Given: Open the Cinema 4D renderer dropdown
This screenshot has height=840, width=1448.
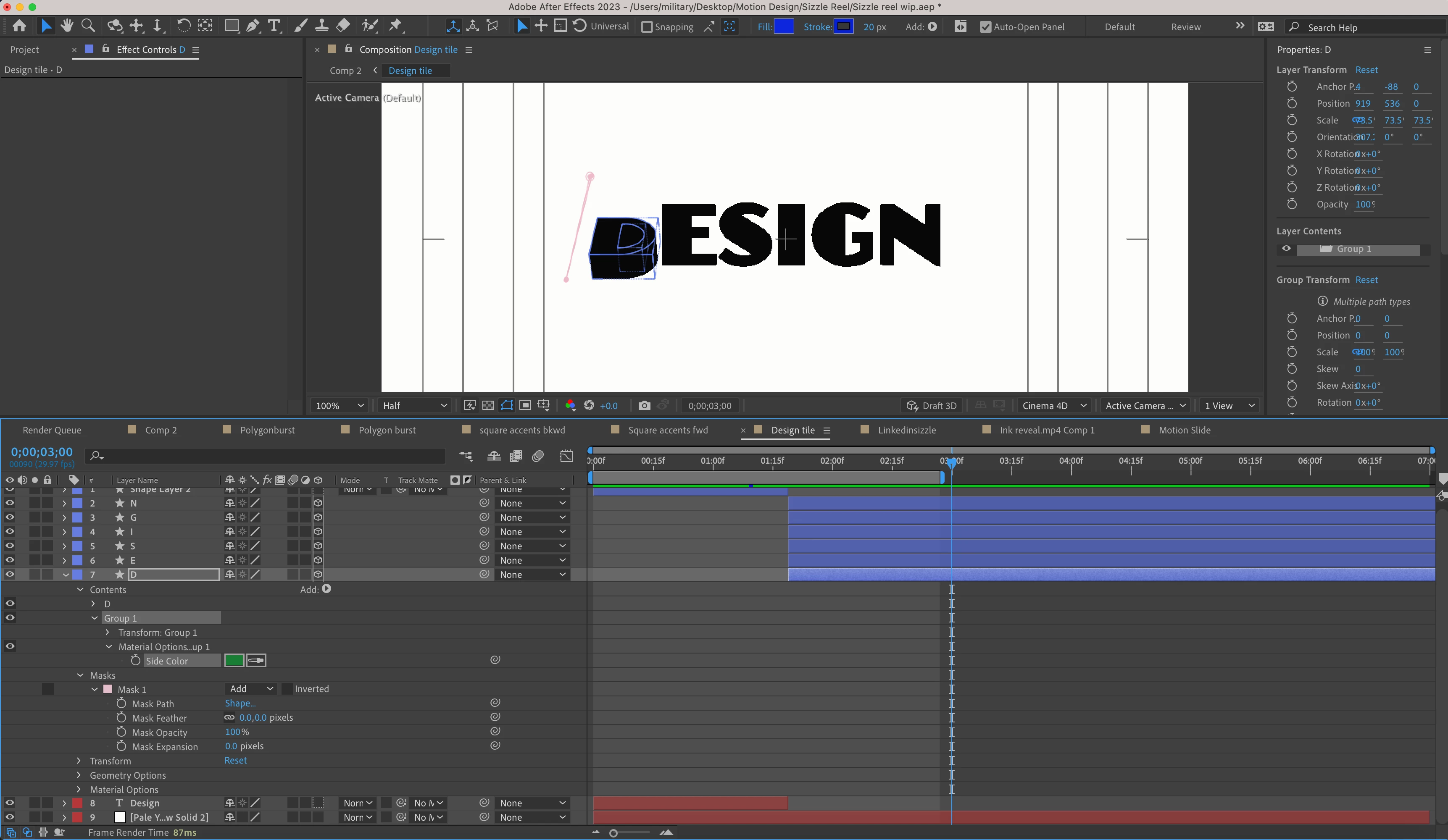Looking at the screenshot, I should coord(1054,406).
